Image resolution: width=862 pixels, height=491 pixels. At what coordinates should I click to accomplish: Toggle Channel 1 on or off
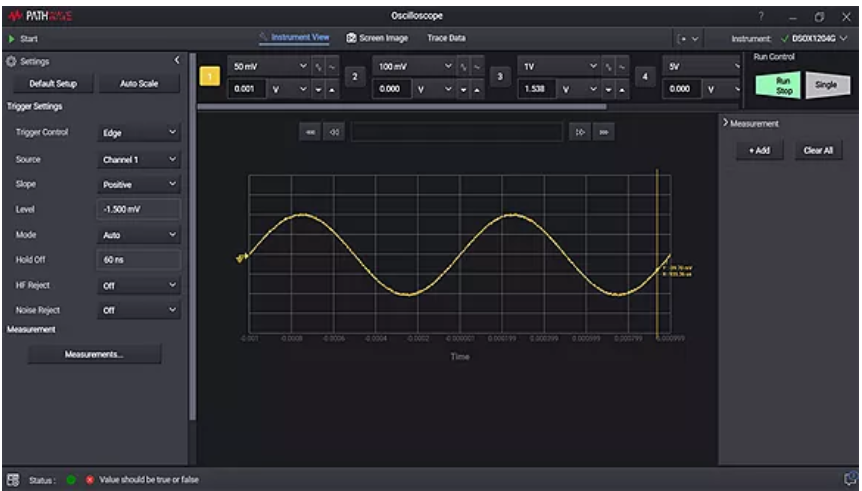click(x=210, y=77)
